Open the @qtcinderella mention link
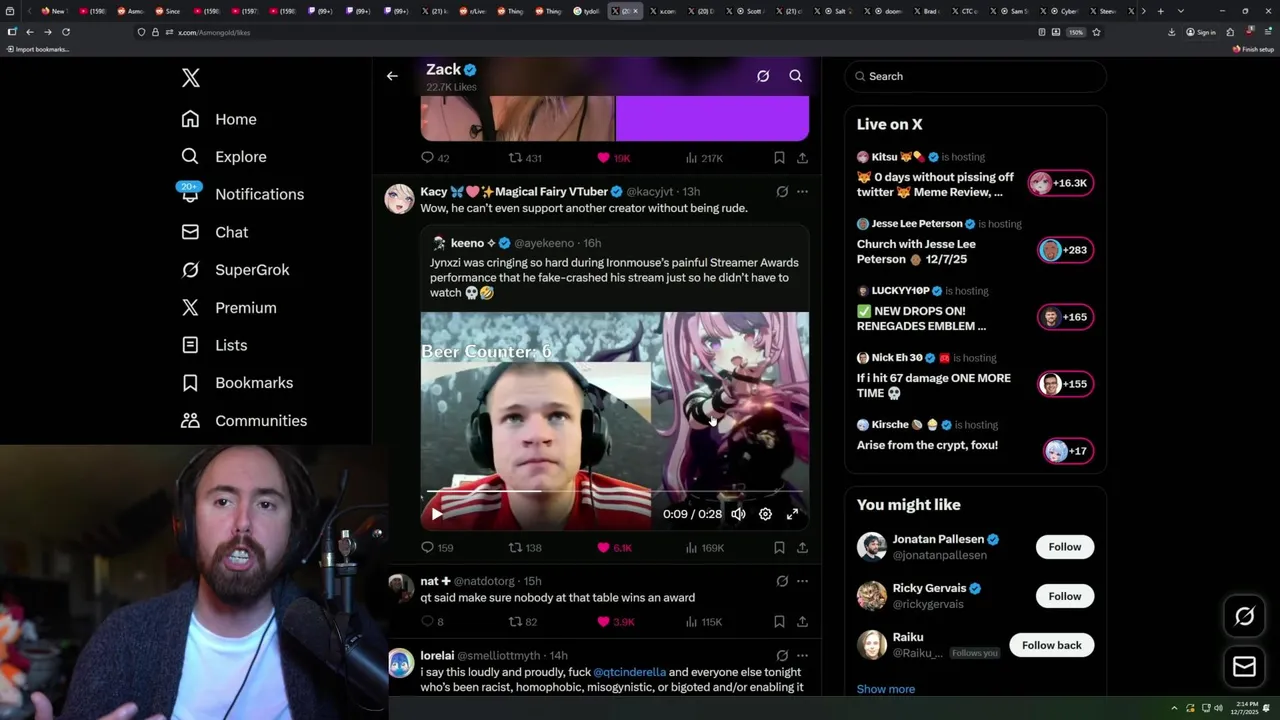 [629, 672]
